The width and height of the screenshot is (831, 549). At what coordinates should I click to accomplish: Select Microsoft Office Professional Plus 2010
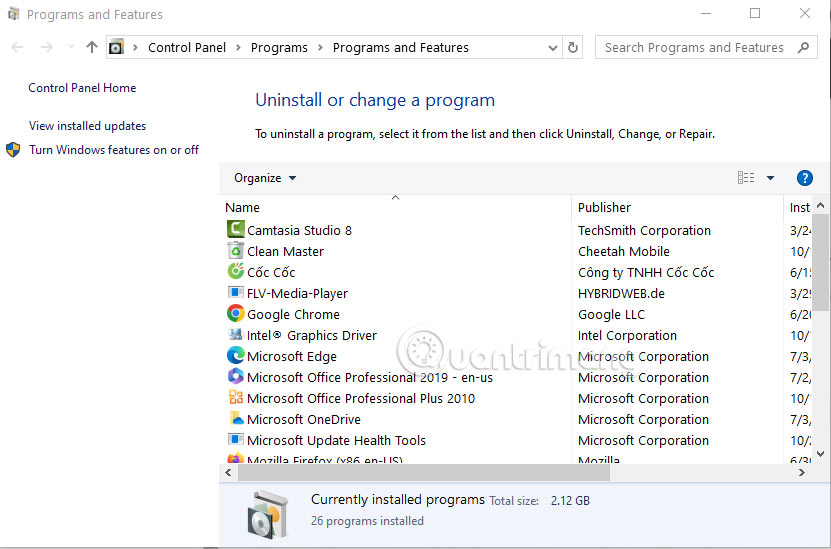click(361, 399)
